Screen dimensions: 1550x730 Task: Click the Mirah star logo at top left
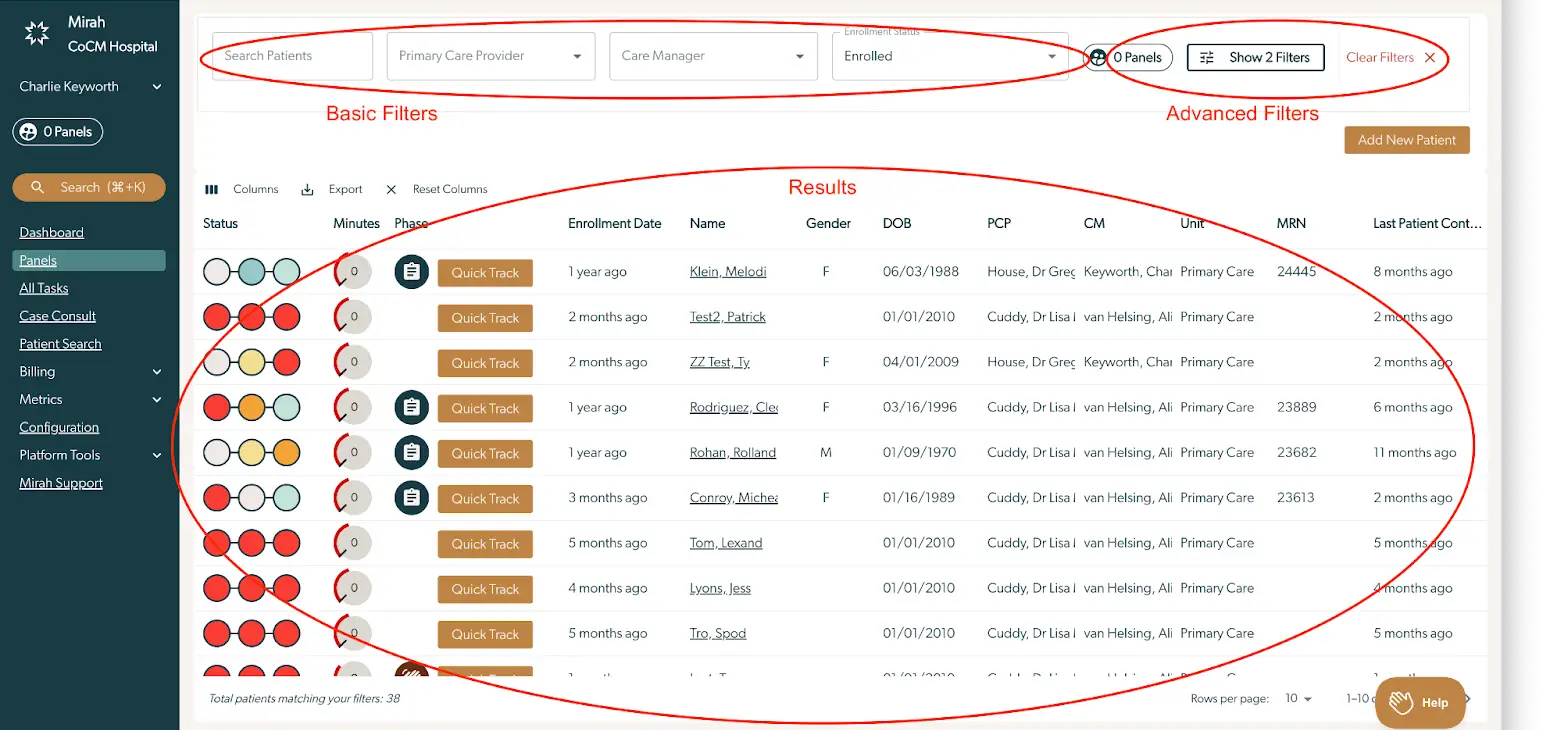coord(36,30)
